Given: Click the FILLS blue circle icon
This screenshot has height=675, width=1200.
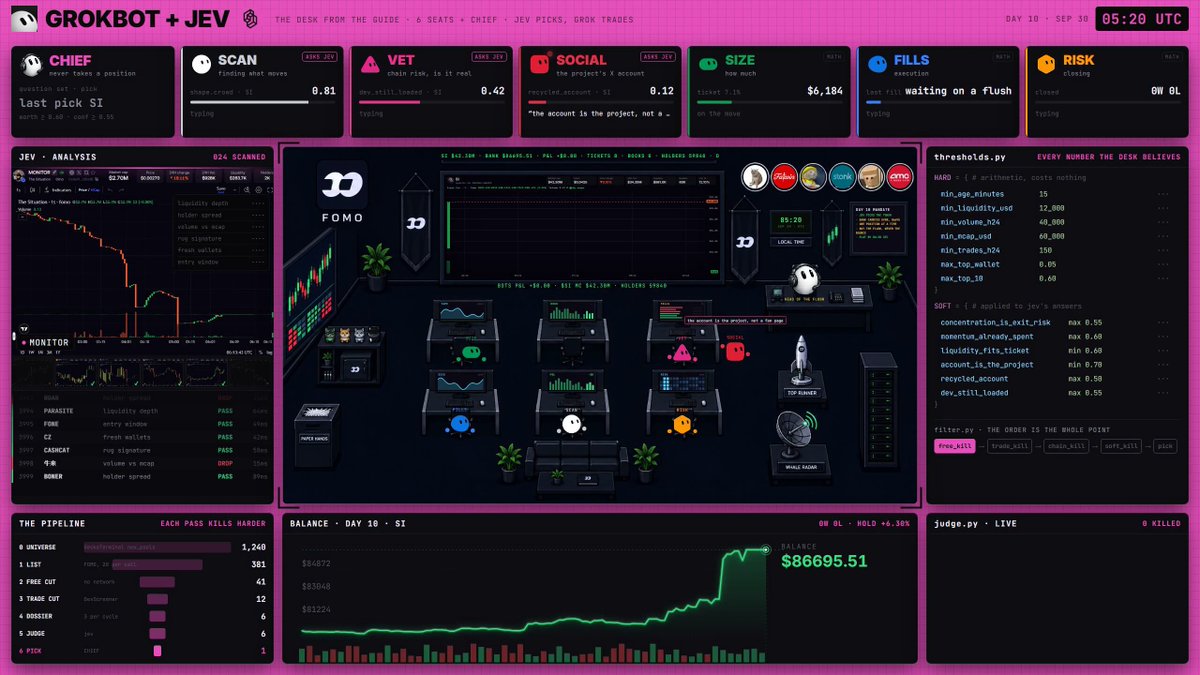Looking at the screenshot, I should [877, 64].
